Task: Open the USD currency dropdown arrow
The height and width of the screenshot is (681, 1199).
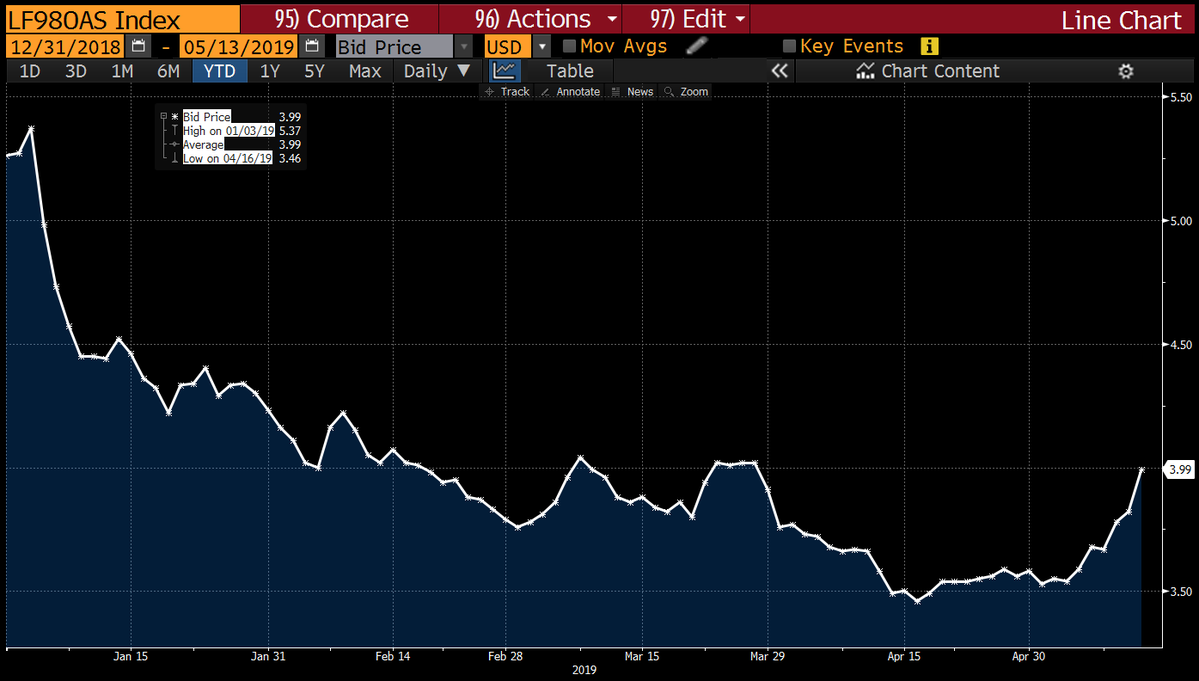Action: coord(541,47)
